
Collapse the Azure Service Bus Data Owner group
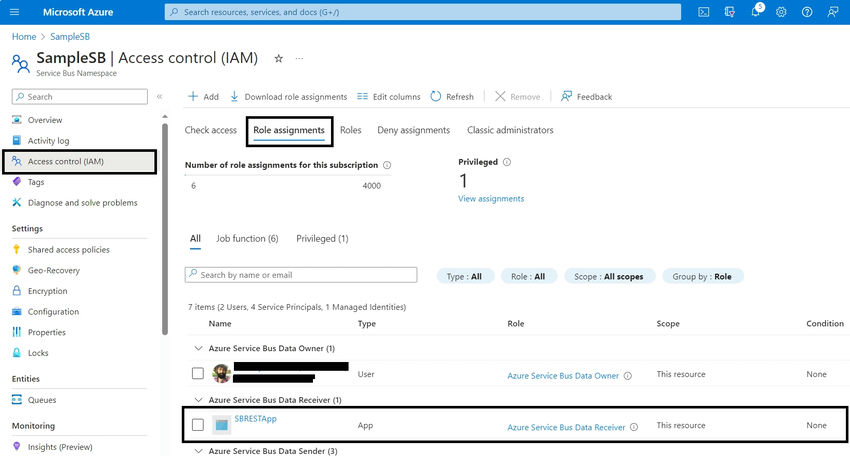(198, 349)
